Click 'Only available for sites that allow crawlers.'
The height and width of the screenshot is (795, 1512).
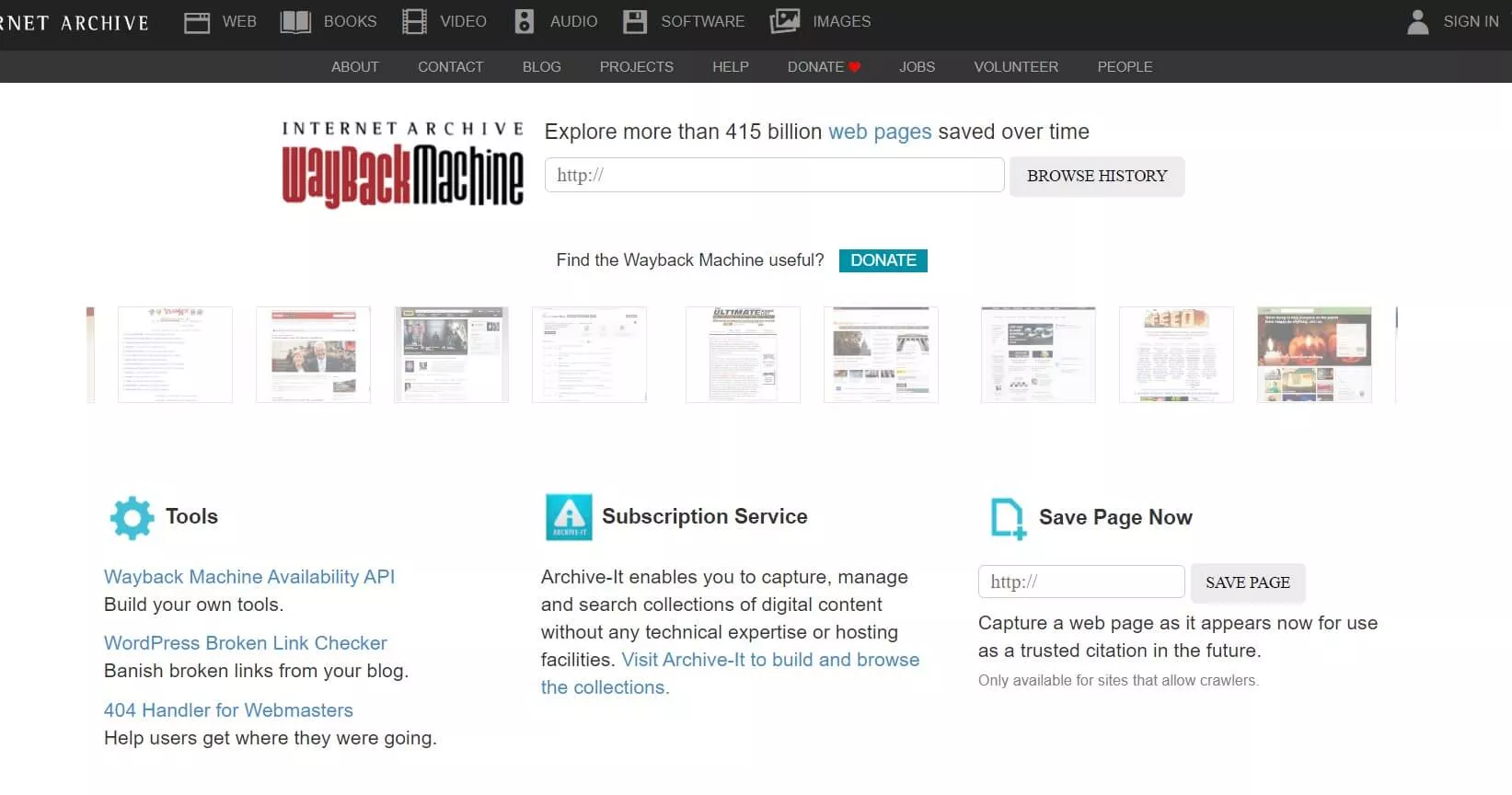(x=1118, y=681)
